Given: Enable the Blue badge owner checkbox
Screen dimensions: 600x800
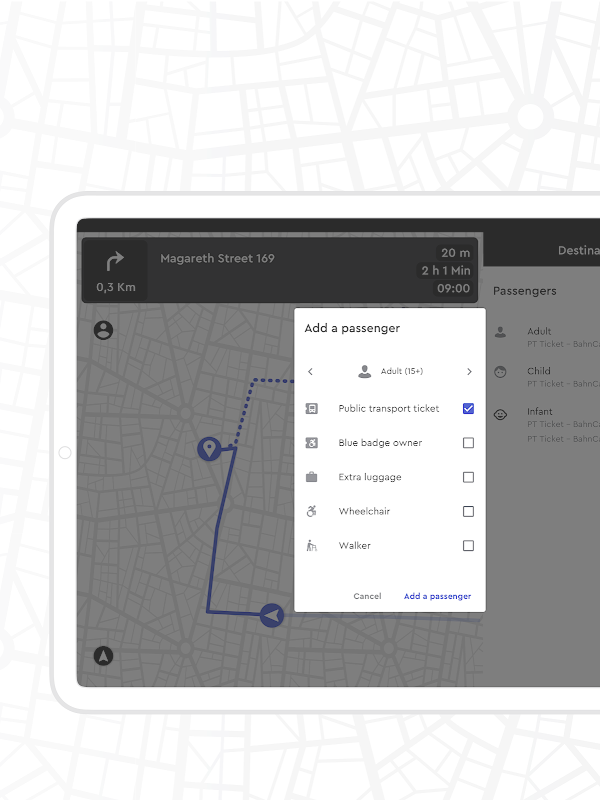Looking at the screenshot, I should click(468, 443).
